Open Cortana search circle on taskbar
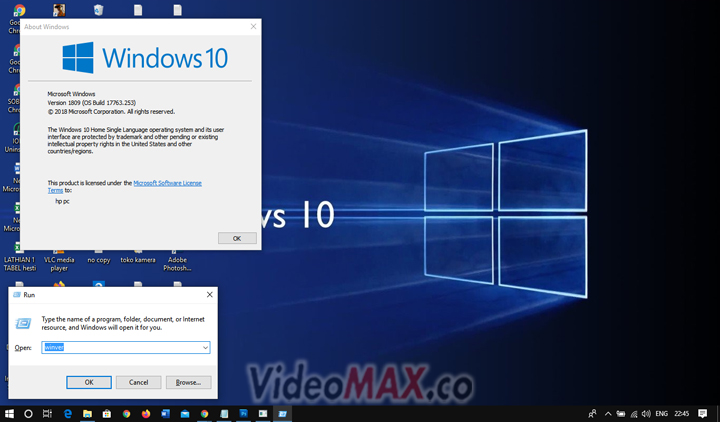 click(28, 414)
